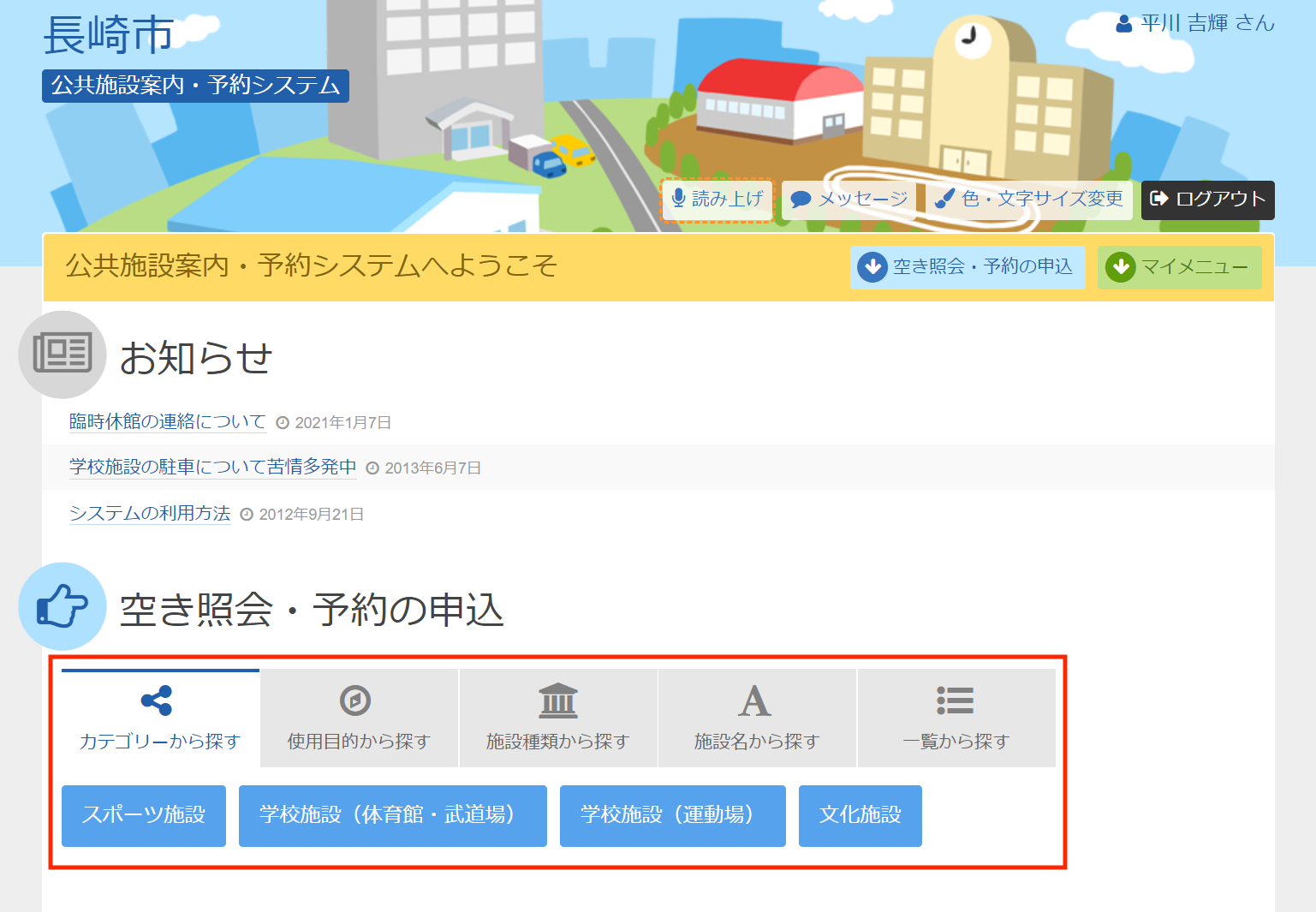Click the logout arrow icon
The height and width of the screenshot is (912, 1316).
[x=1159, y=199]
